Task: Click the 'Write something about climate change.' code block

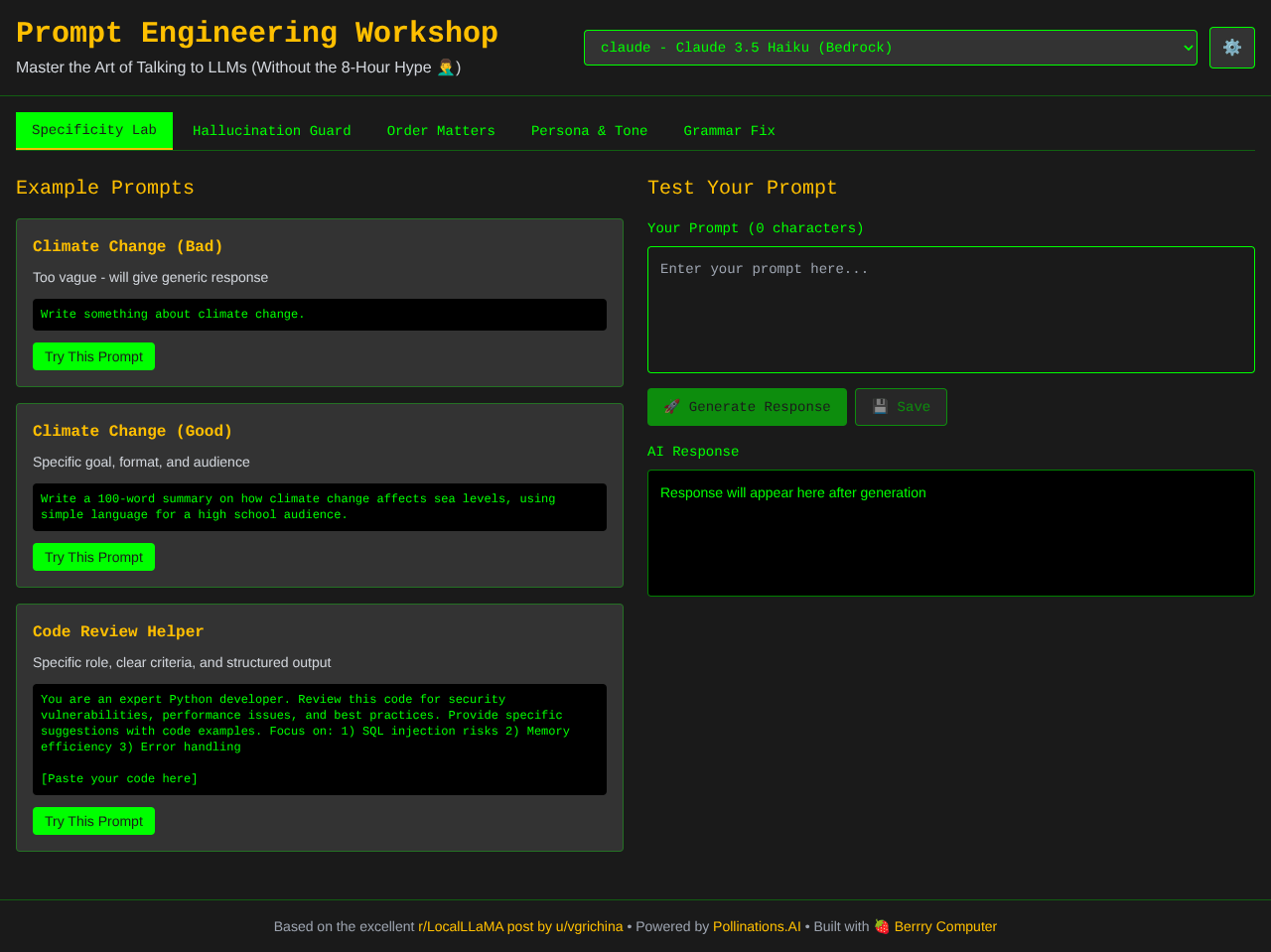Action: [320, 315]
